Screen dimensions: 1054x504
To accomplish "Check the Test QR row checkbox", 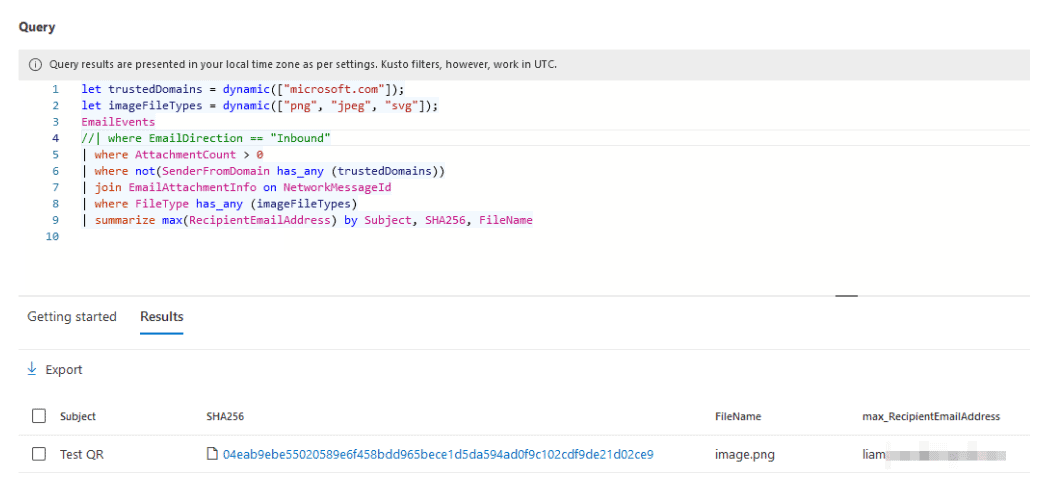I will click(x=39, y=454).
